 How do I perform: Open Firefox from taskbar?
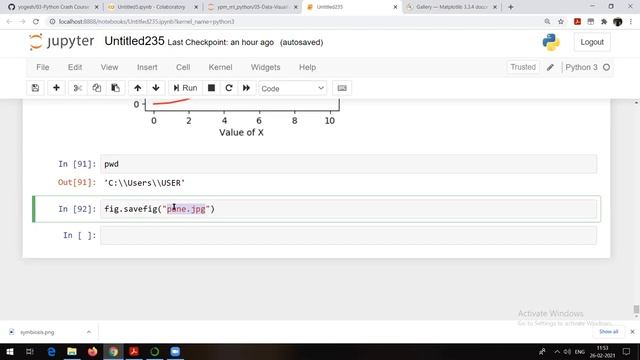click(93, 351)
